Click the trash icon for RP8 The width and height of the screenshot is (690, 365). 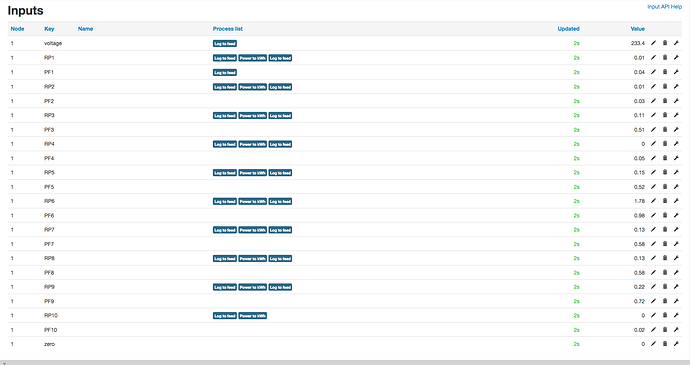[x=665, y=258]
